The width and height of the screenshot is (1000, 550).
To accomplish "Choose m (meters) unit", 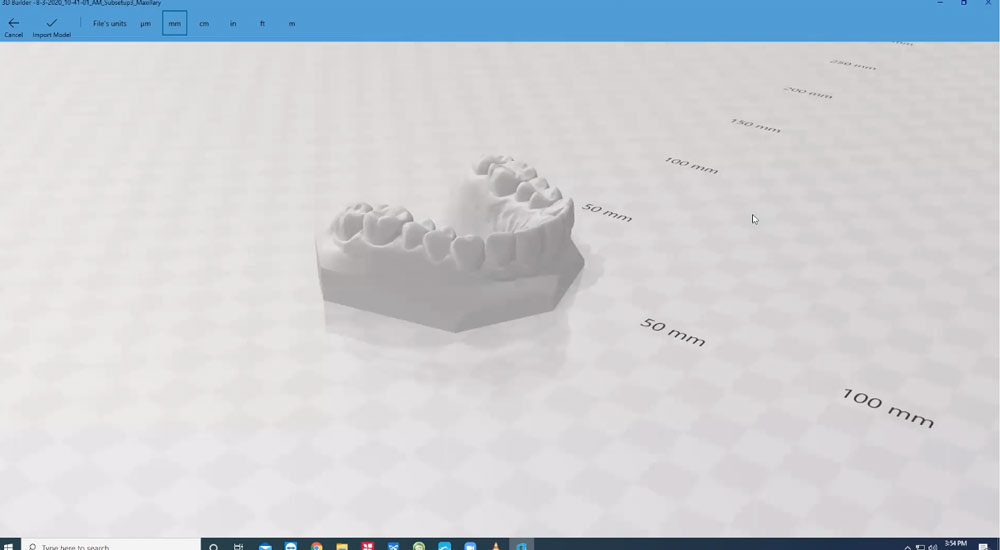I will [x=291, y=24].
